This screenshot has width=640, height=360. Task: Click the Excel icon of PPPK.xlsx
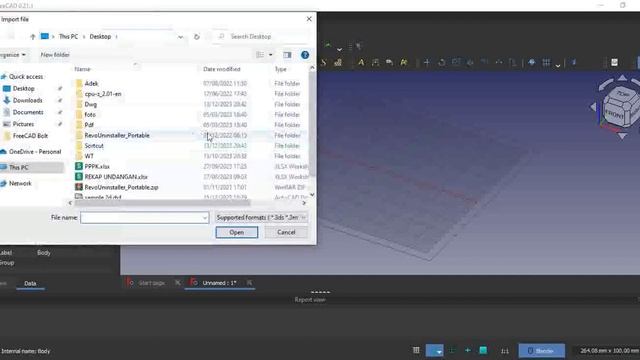[79, 167]
